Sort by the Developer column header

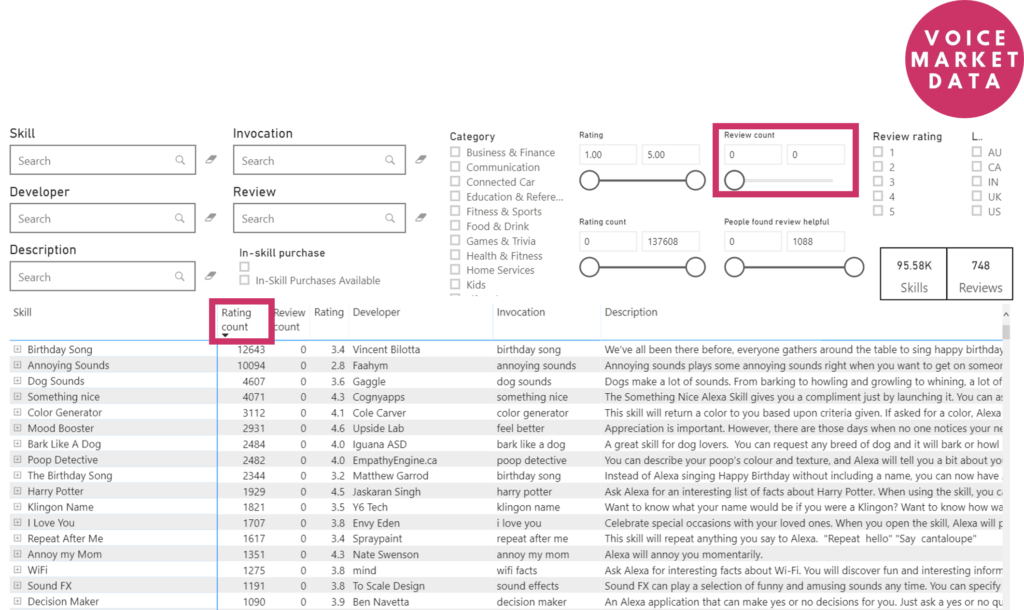(x=376, y=312)
